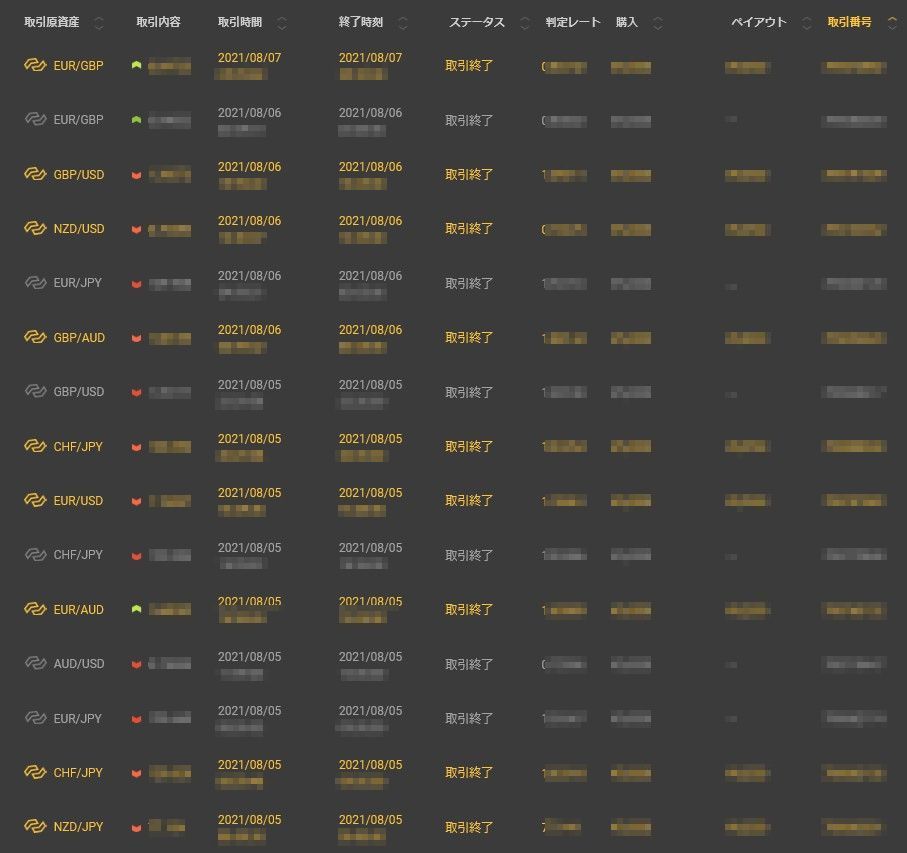Sort the table by 終了時刻 arrows
Viewport: 907px width, 853px height.
pyautogui.click(x=403, y=23)
